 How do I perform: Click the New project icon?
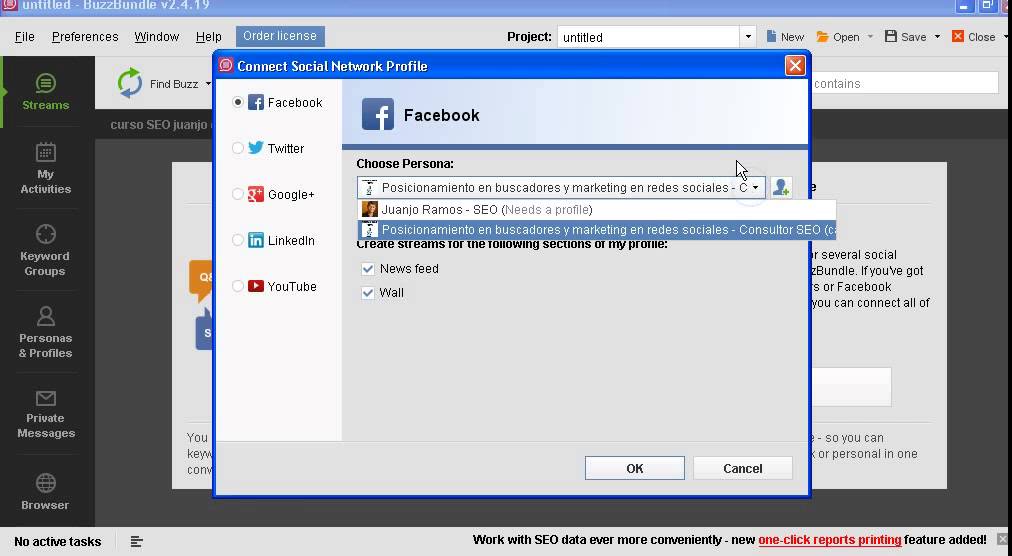pyautogui.click(x=771, y=36)
